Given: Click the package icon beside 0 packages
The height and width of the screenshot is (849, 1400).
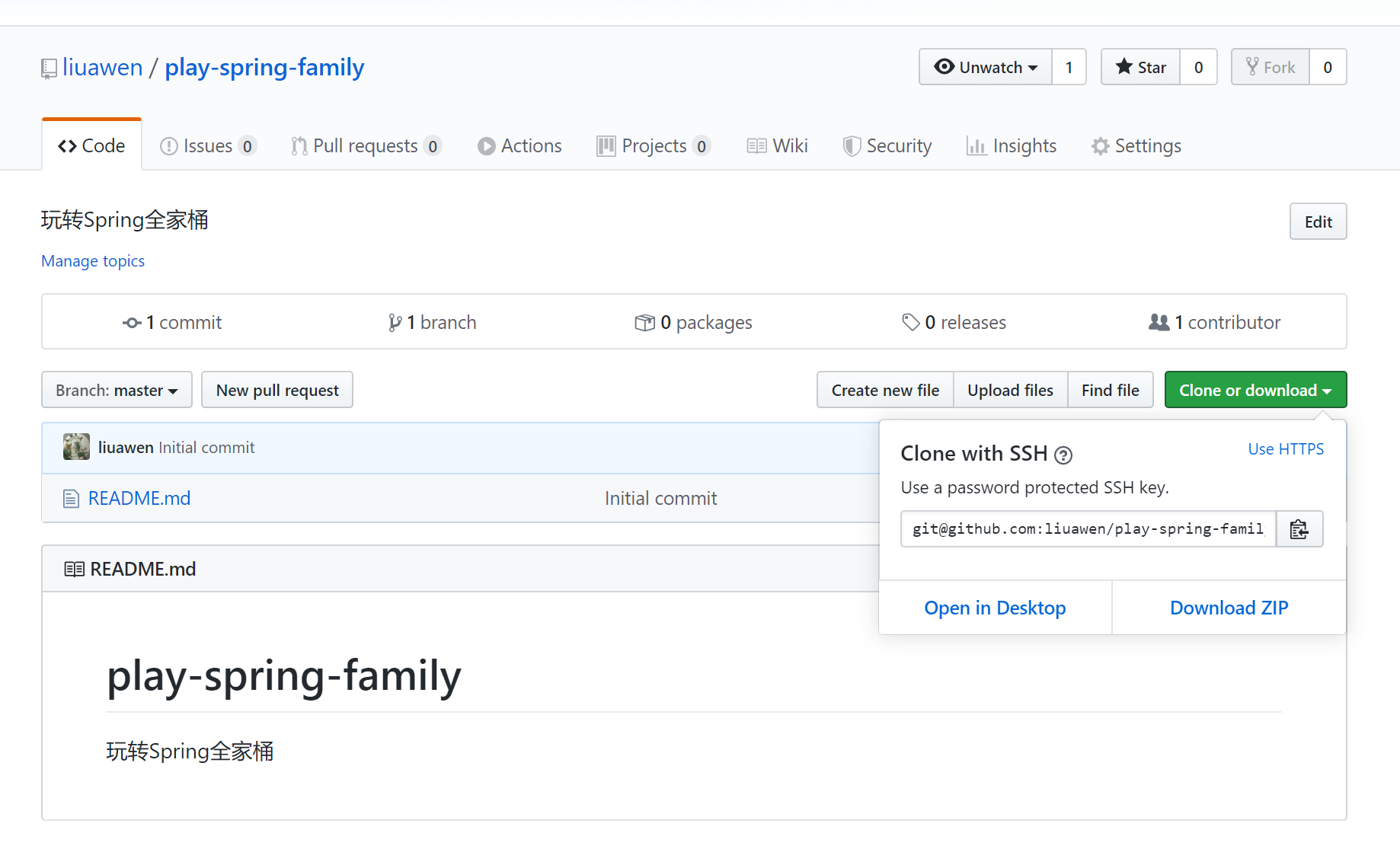Looking at the screenshot, I should (644, 323).
